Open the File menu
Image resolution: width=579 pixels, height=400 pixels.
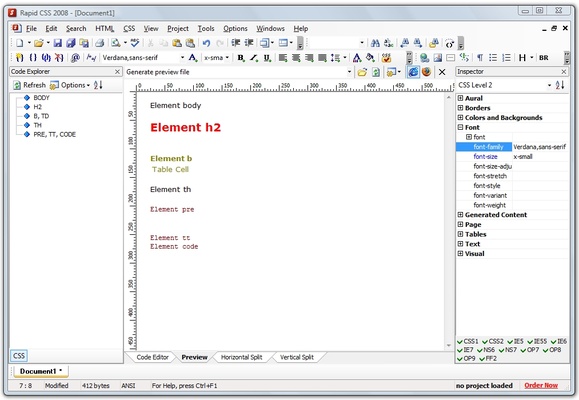pos(31,28)
